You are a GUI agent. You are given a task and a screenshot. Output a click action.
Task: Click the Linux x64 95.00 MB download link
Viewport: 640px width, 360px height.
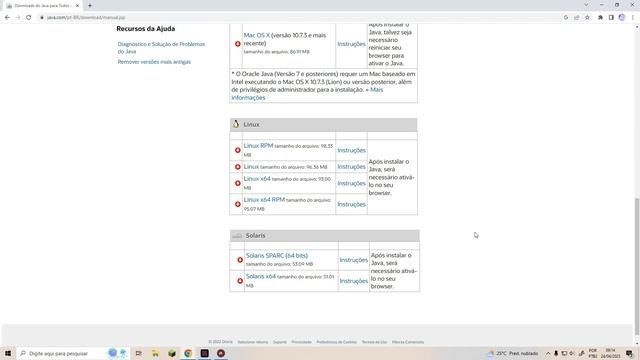257,179
